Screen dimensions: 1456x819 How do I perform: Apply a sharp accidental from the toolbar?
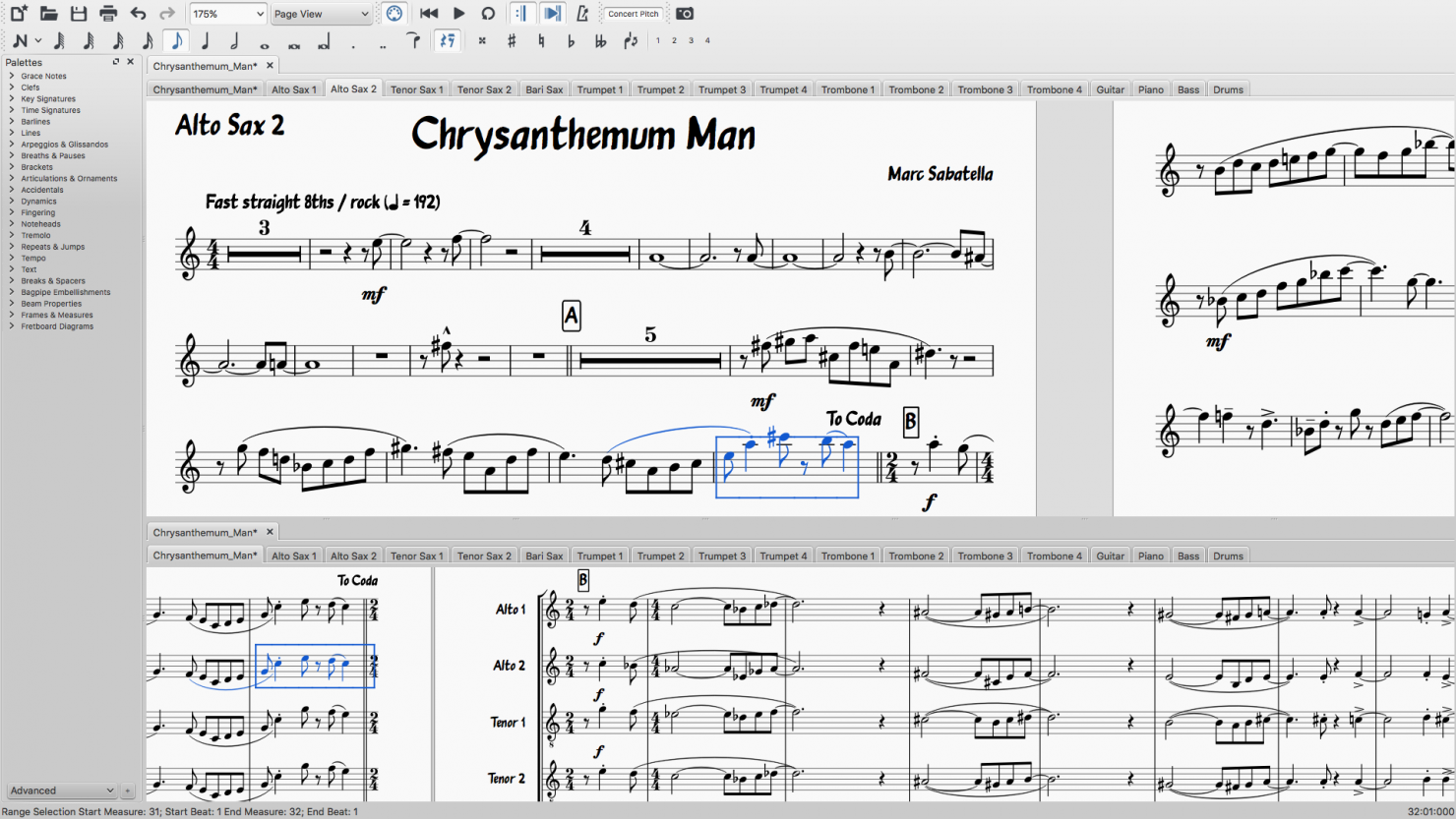(x=511, y=40)
